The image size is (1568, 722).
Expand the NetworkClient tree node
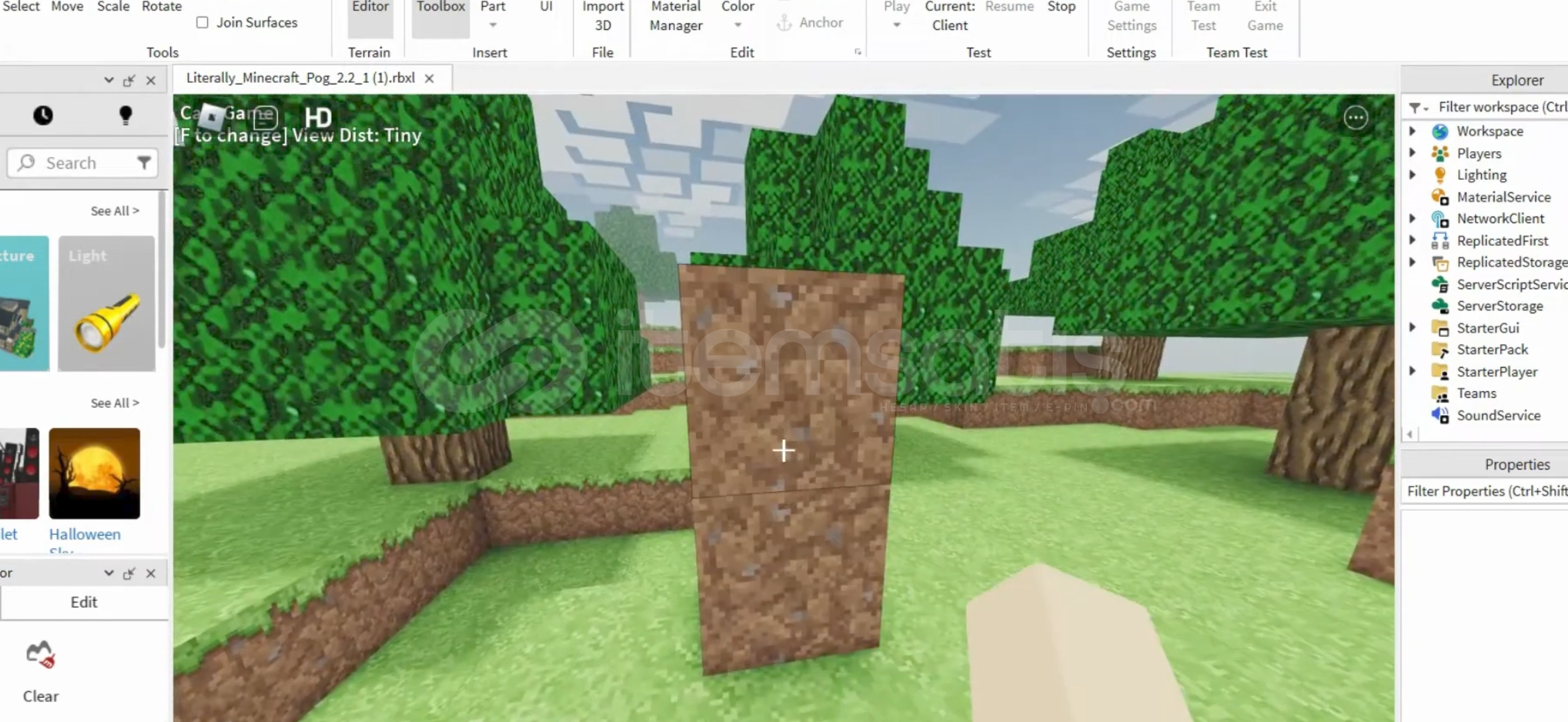pyautogui.click(x=1412, y=218)
